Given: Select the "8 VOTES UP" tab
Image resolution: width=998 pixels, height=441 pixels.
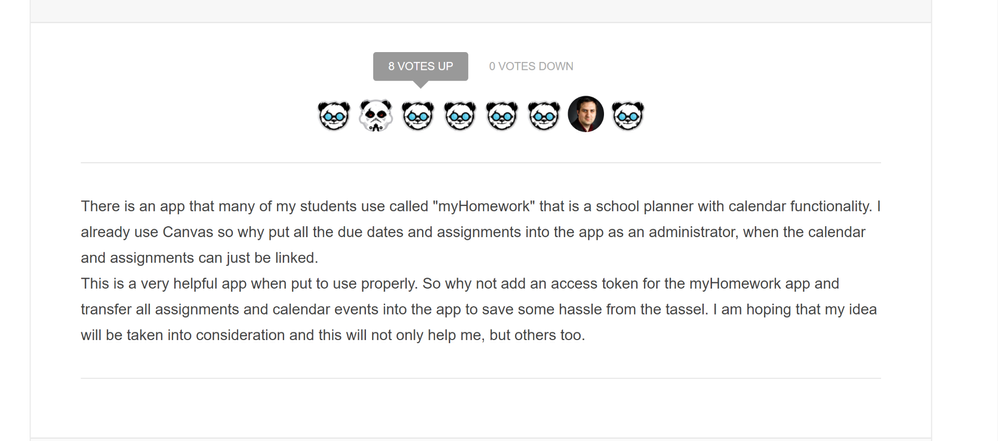Looking at the screenshot, I should (421, 66).
